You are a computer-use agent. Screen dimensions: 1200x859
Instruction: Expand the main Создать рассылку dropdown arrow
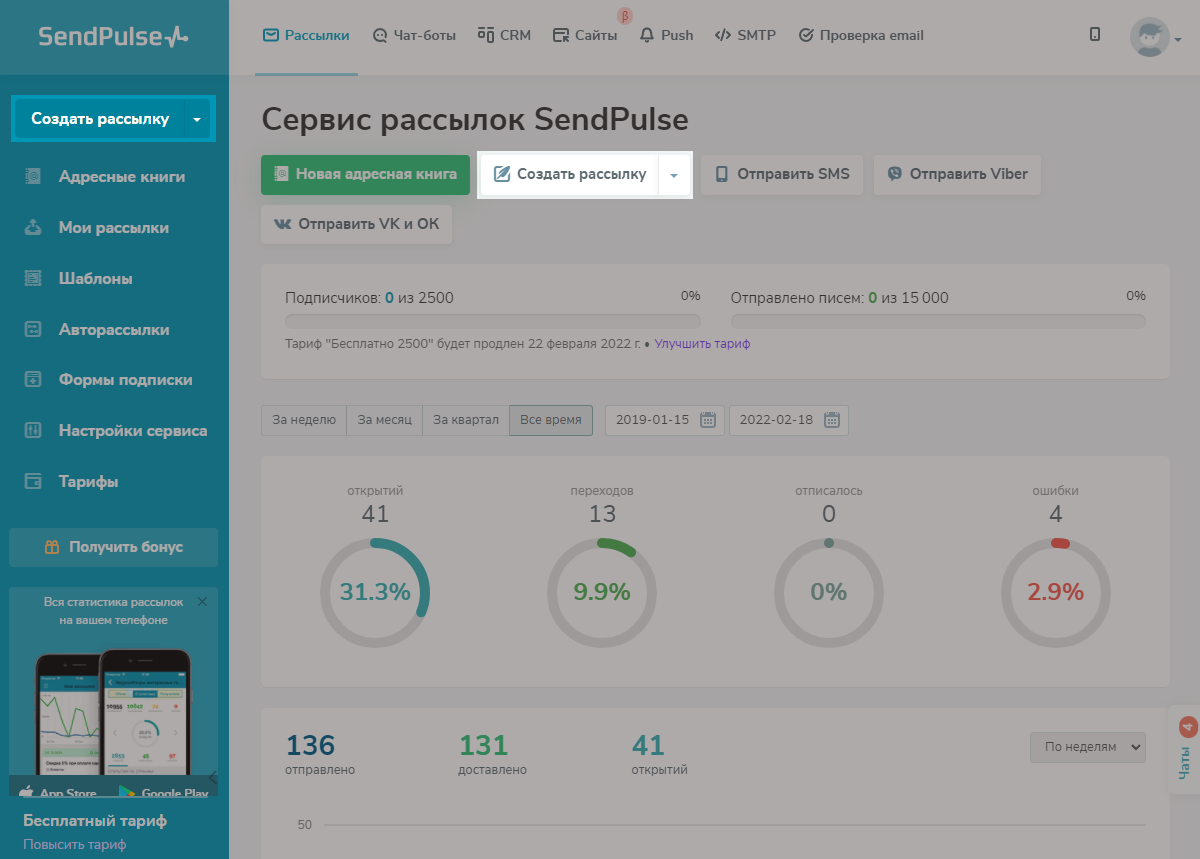tap(674, 174)
